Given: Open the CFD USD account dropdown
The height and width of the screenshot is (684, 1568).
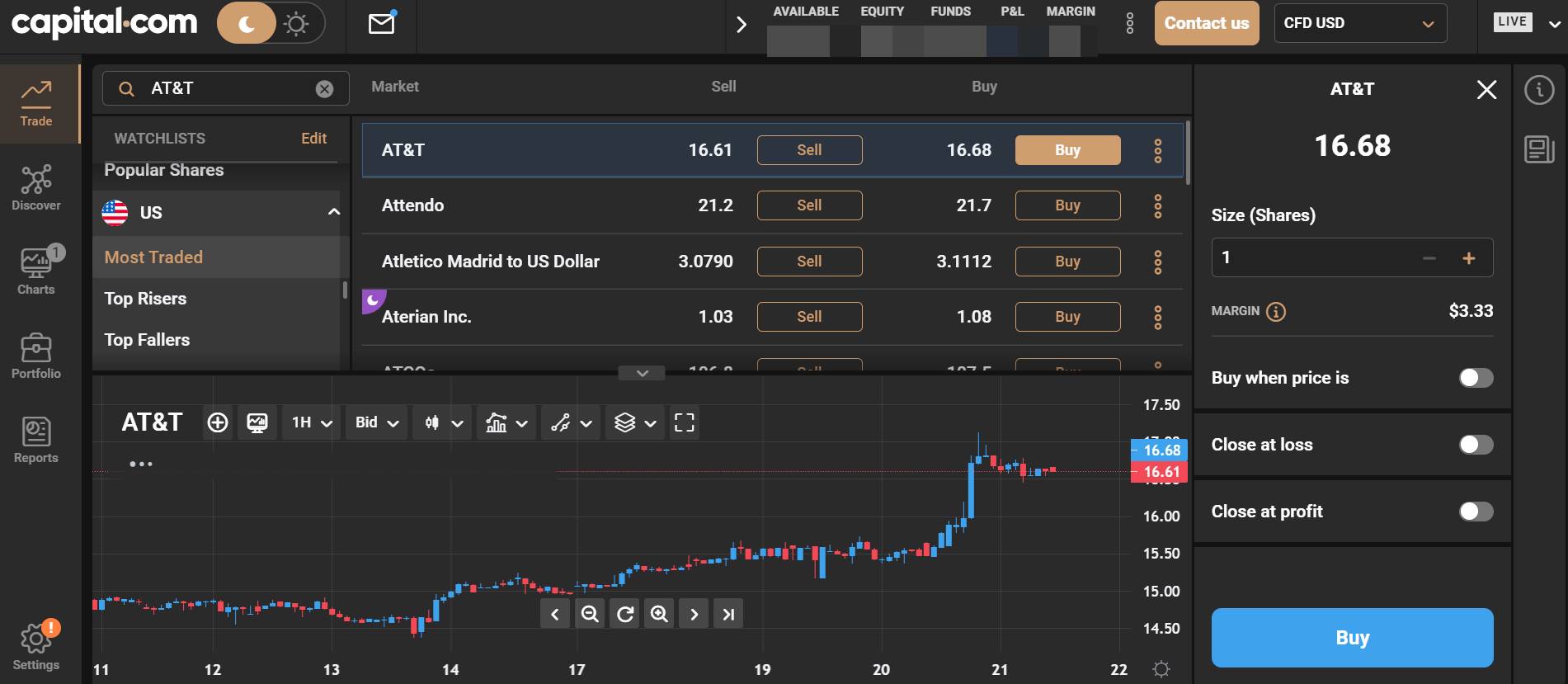Looking at the screenshot, I should click(x=1360, y=23).
